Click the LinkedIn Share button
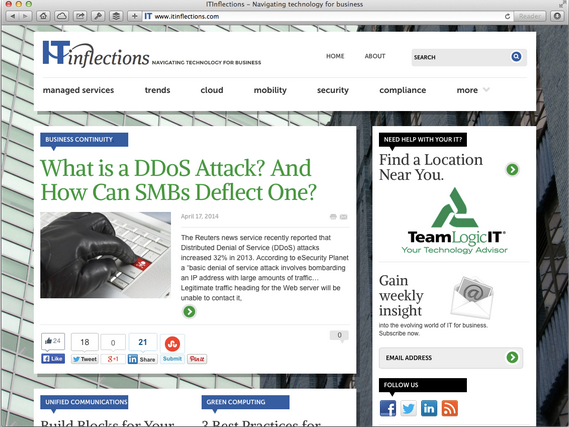The height and width of the screenshot is (427, 569). point(143,359)
